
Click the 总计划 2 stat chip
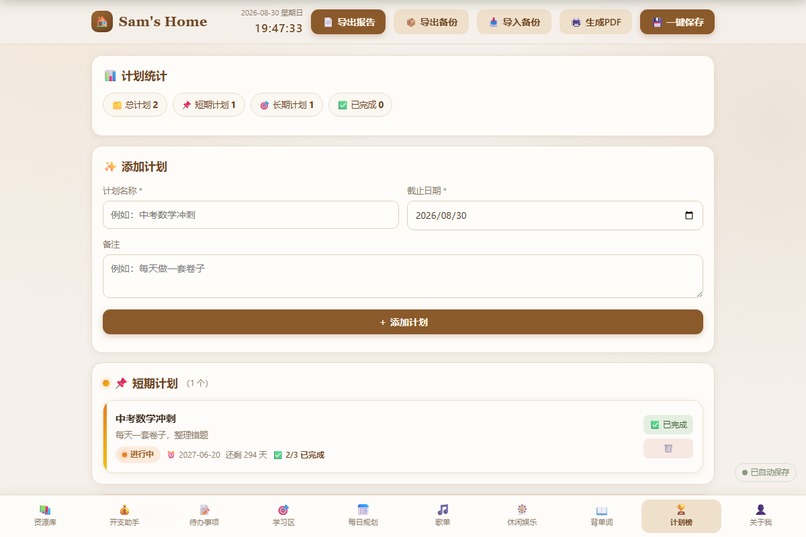coord(135,105)
